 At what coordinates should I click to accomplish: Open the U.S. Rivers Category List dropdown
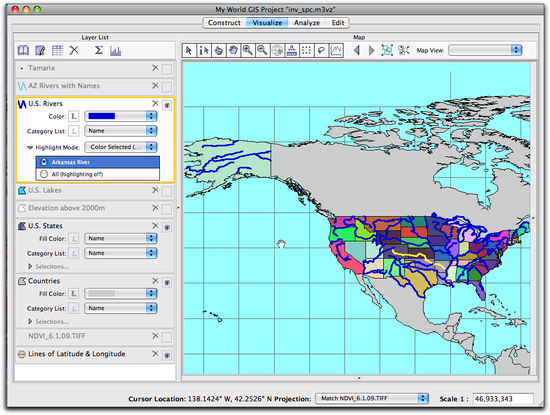[x=121, y=130]
